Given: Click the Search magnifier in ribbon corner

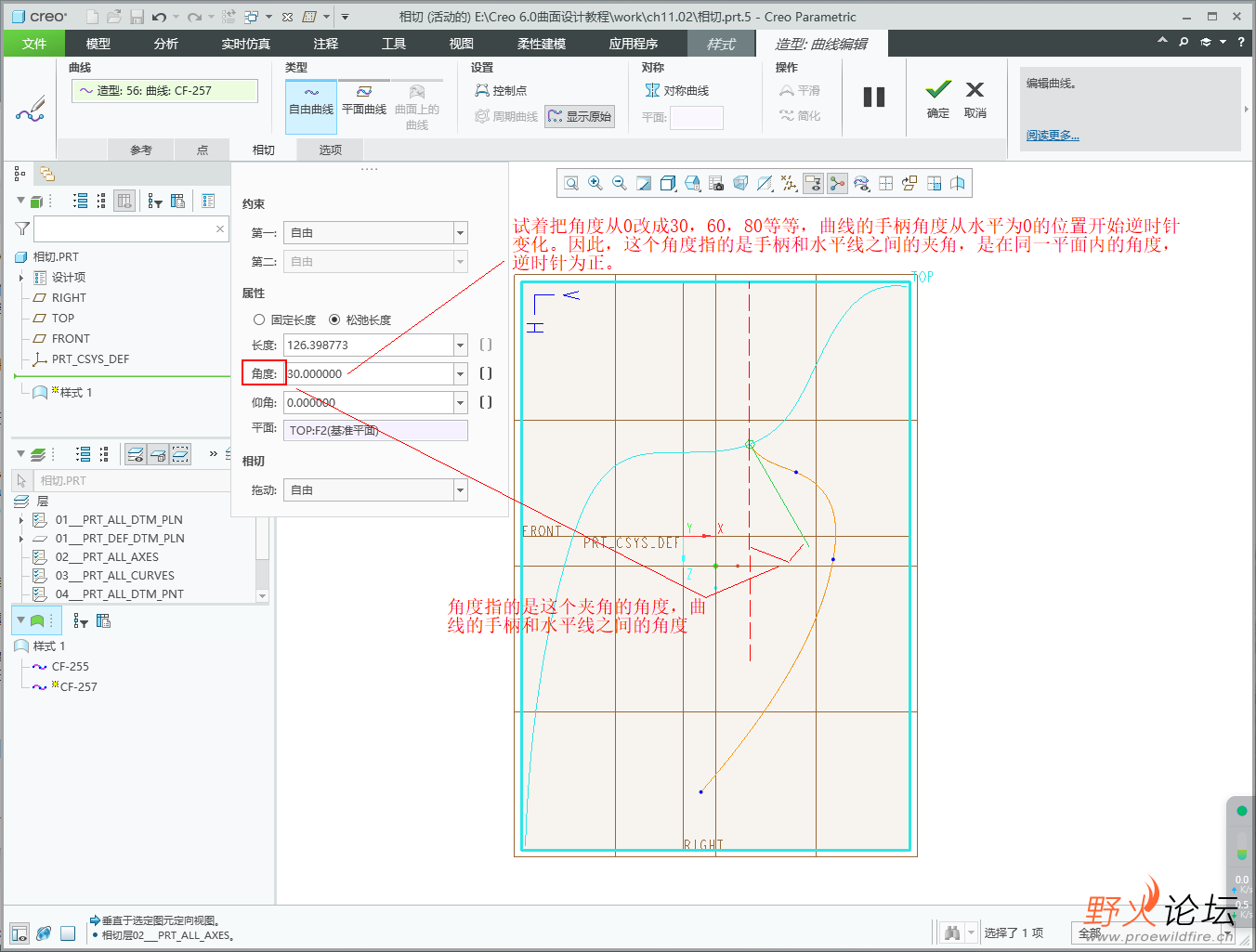Looking at the screenshot, I should click(x=1184, y=42).
